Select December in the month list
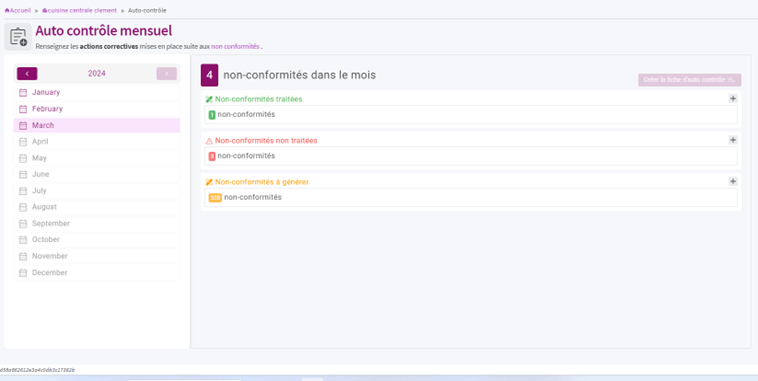The height and width of the screenshot is (381, 758). click(x=97, y=272)
